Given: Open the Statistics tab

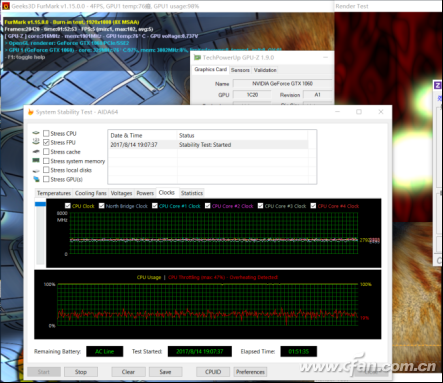Looking at the screenshot, I should coord(192,193).
